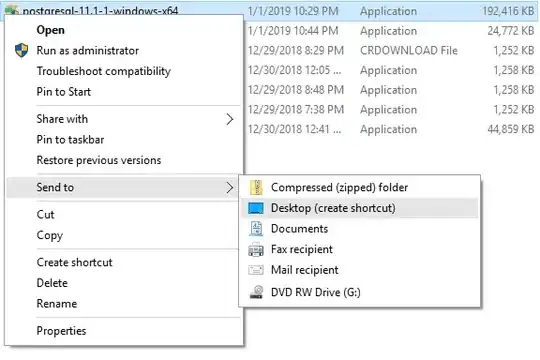The image size is (540, 360).
Task: Expand the Send to submenu arrow
Action: (x=230, y=188)
